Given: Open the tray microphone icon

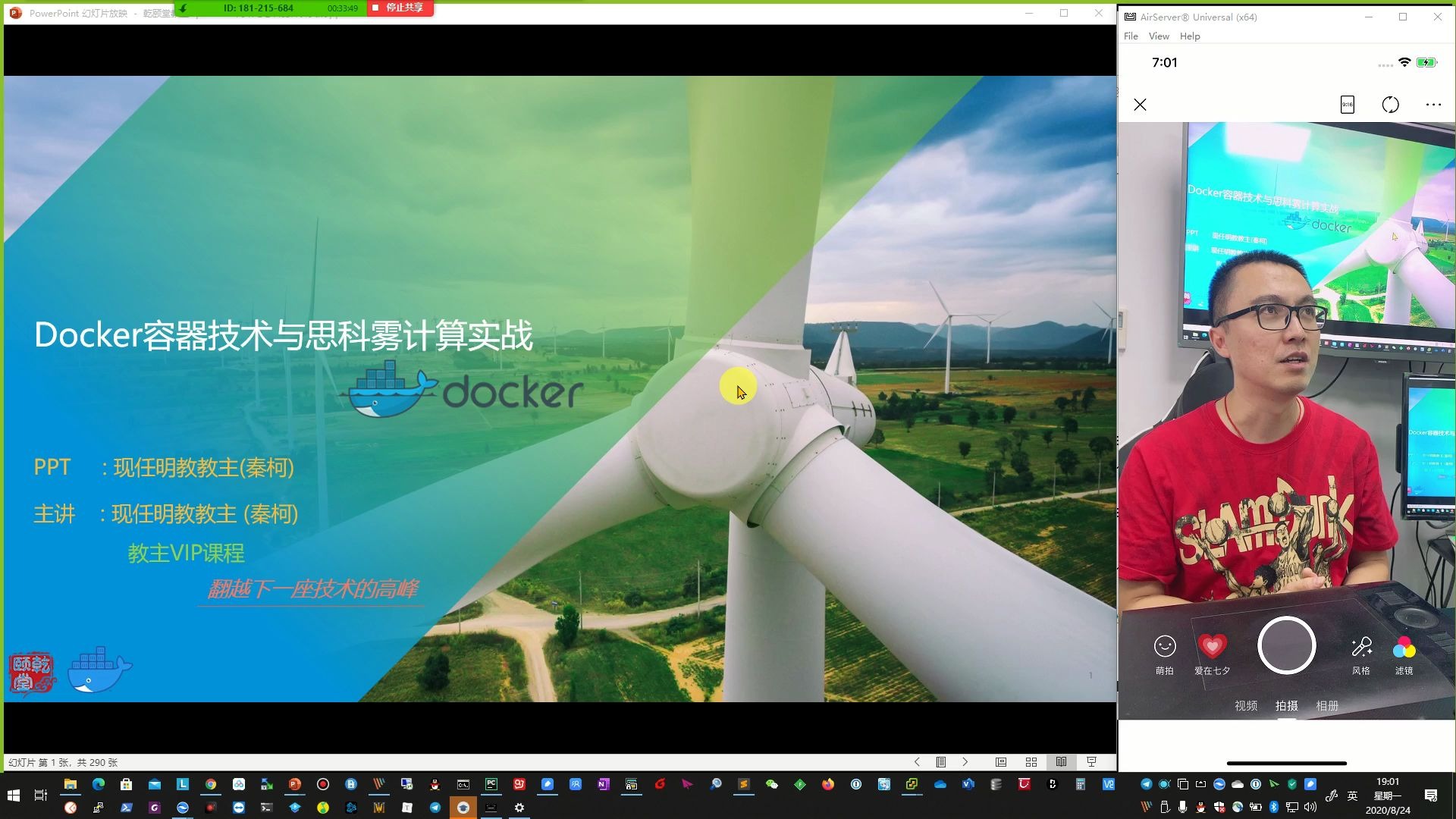Looking at the screenshot, I should click(x=1183, y=807).
